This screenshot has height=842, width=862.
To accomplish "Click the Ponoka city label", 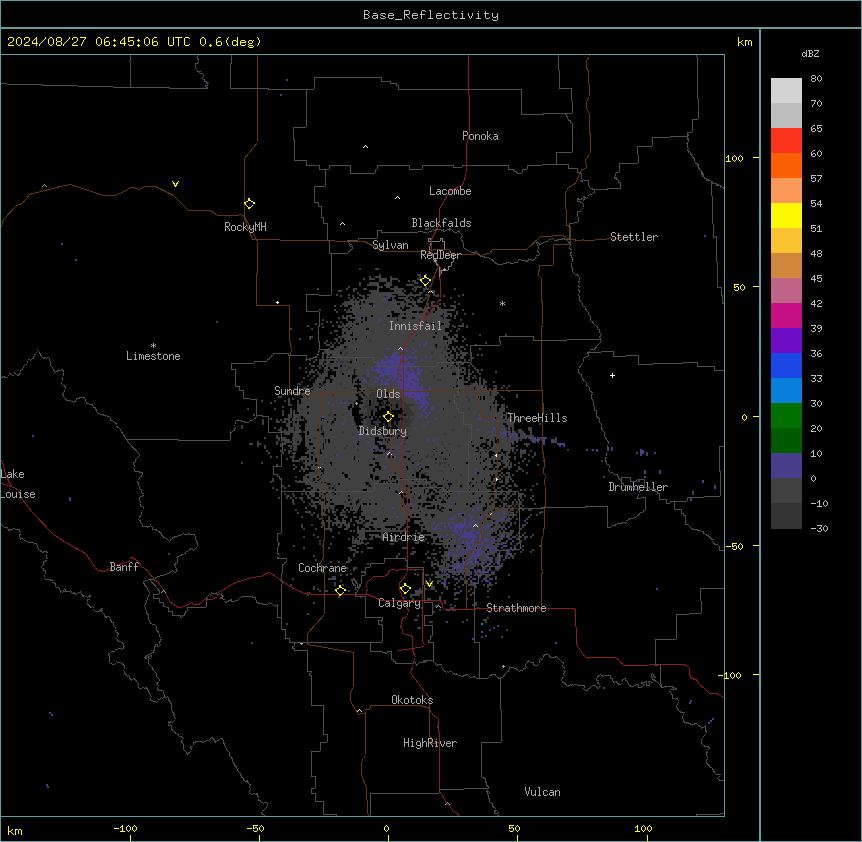I will tap(480, 136).
